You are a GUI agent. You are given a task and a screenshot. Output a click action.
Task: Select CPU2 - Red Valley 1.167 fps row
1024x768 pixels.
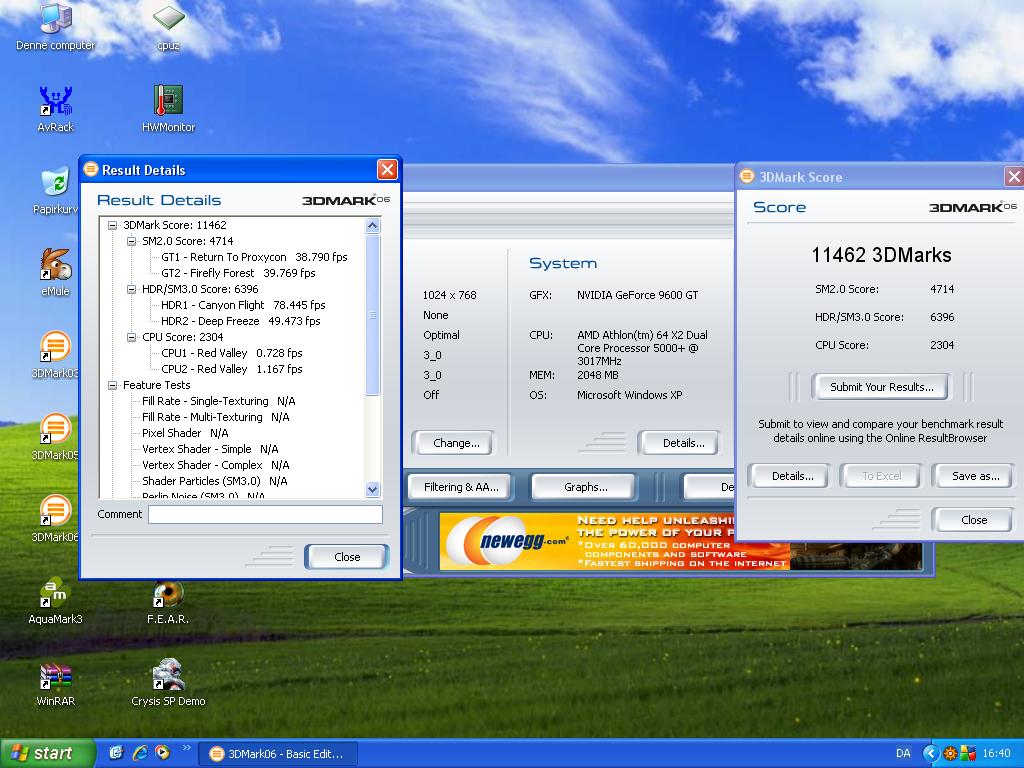232,369
